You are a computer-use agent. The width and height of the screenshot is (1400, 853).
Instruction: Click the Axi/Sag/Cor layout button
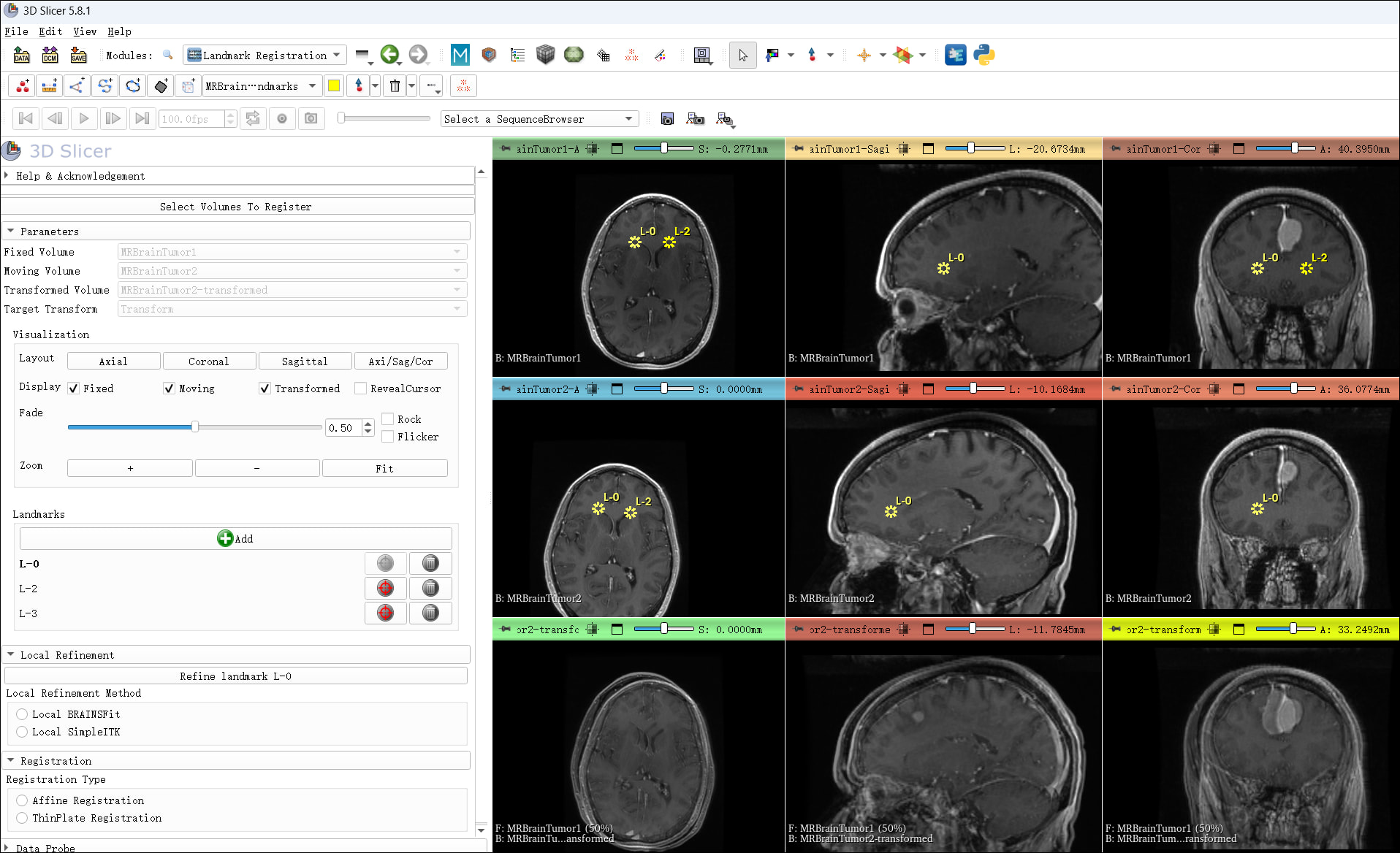point(400,362)
